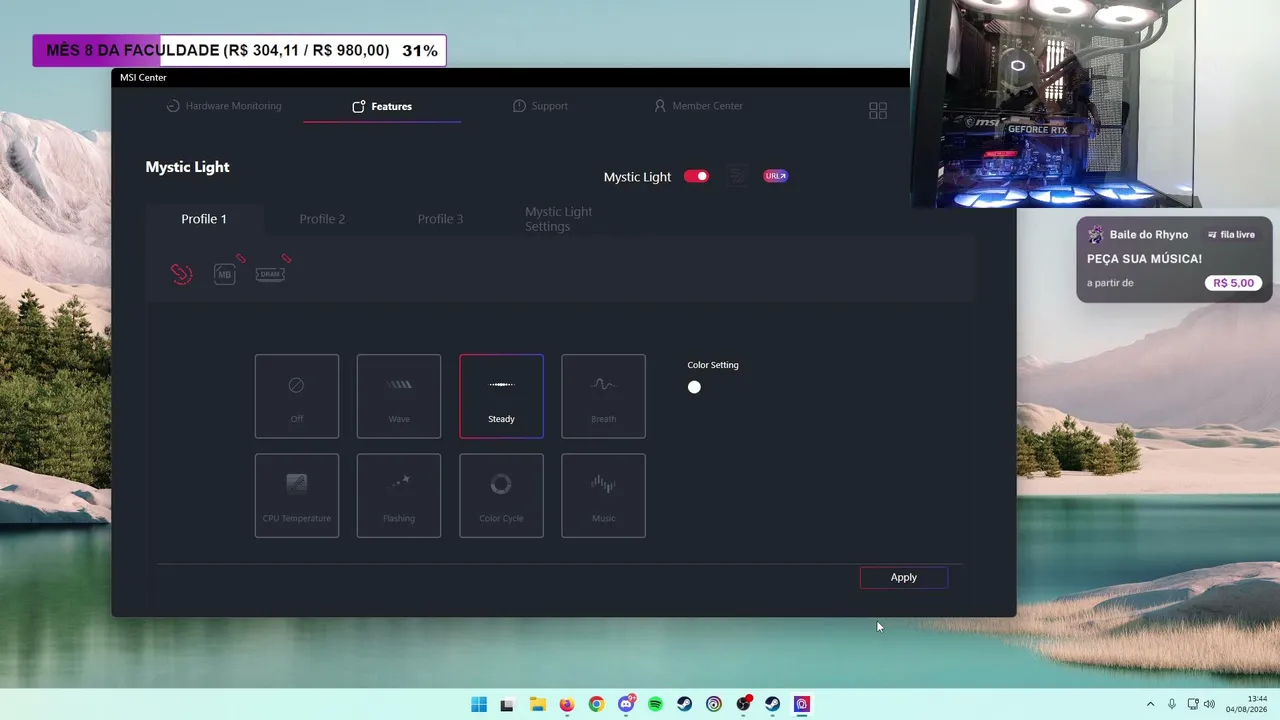1280x720 pixels.
Task: Select the MB motherboard device icon
Action: point(224,273)
